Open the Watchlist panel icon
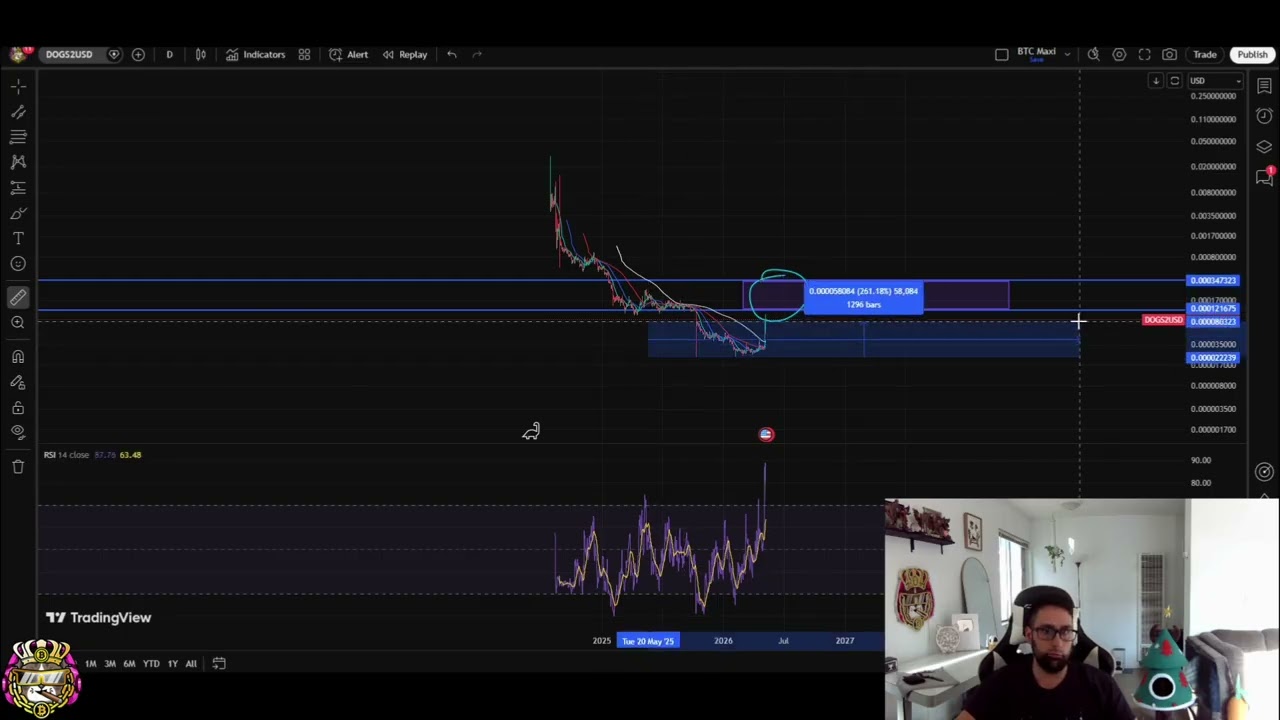The height and width of the screenshot is (720, 1280). click(1264, 87)
